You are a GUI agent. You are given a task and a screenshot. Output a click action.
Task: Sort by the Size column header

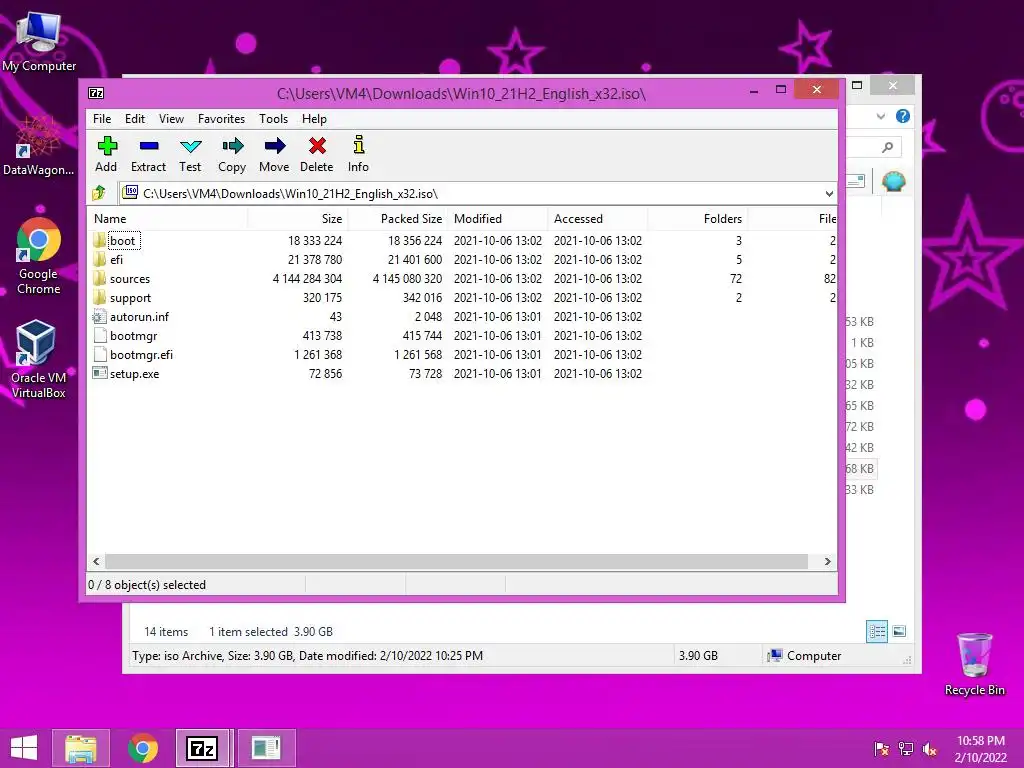298,219
